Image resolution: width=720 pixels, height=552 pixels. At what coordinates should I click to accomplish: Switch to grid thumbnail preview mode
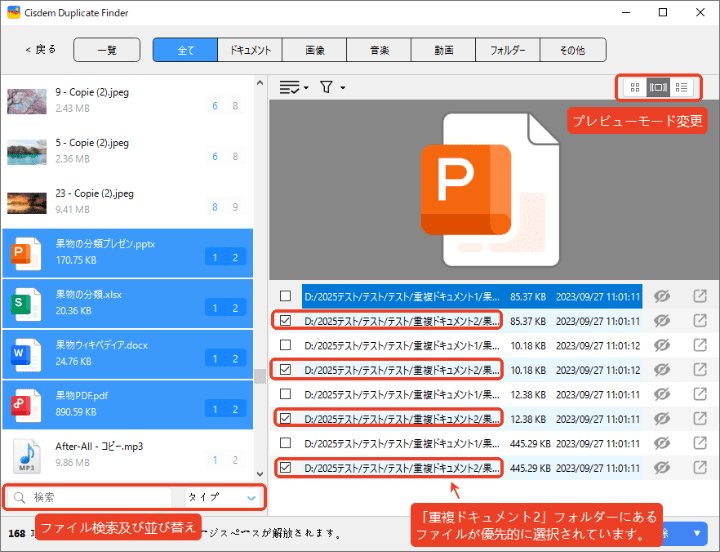click(633, 88)
